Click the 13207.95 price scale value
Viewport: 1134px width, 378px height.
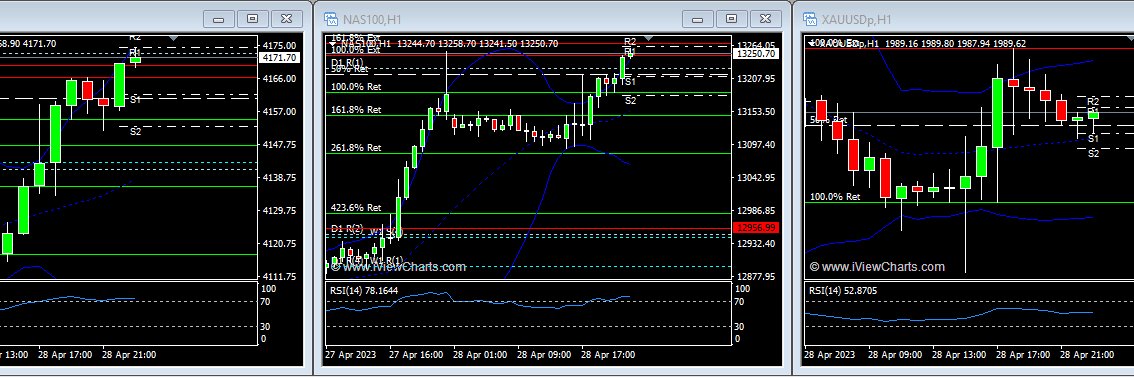click(x=755, y=78)
